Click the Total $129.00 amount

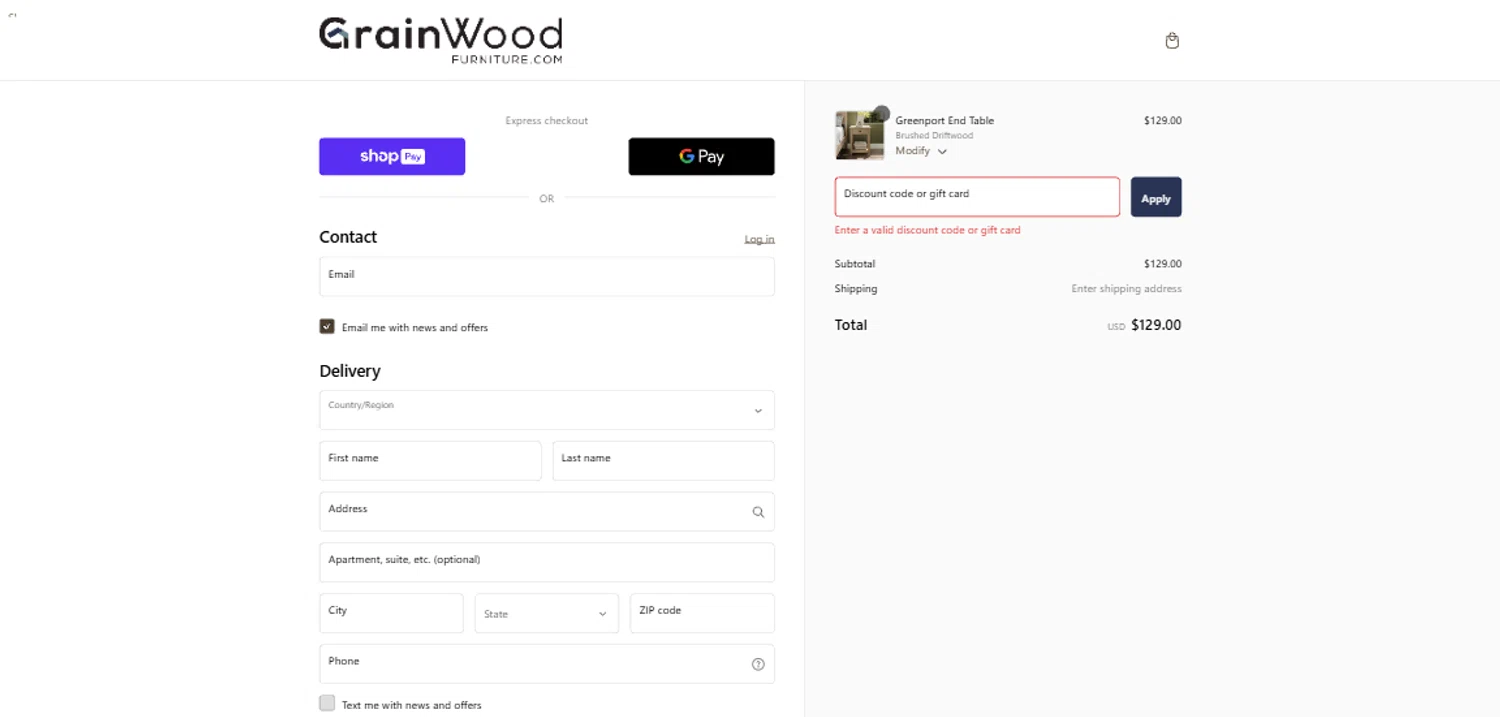click(x=1156, y=325)
